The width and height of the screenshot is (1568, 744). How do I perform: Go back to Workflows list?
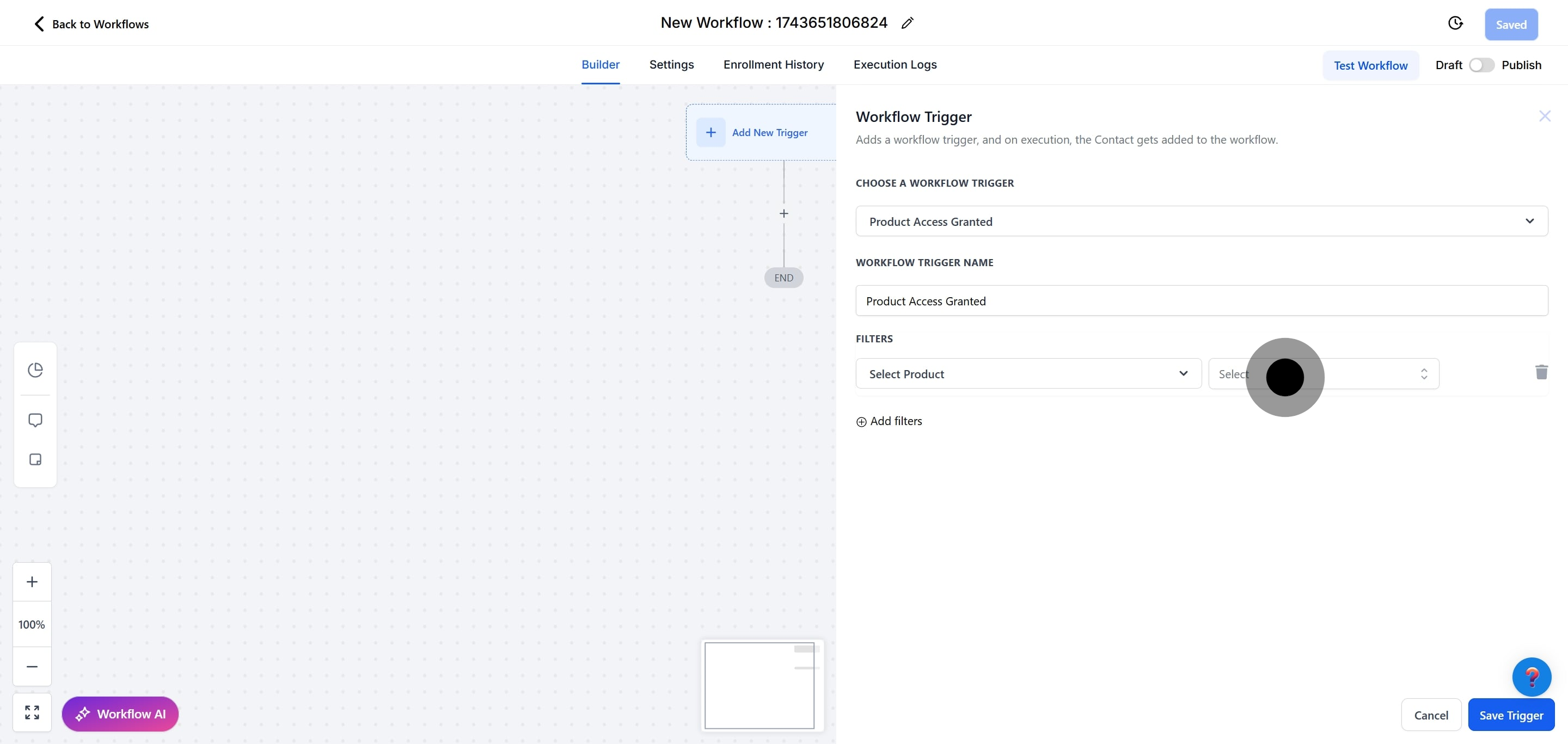click(x=91, y=24)
